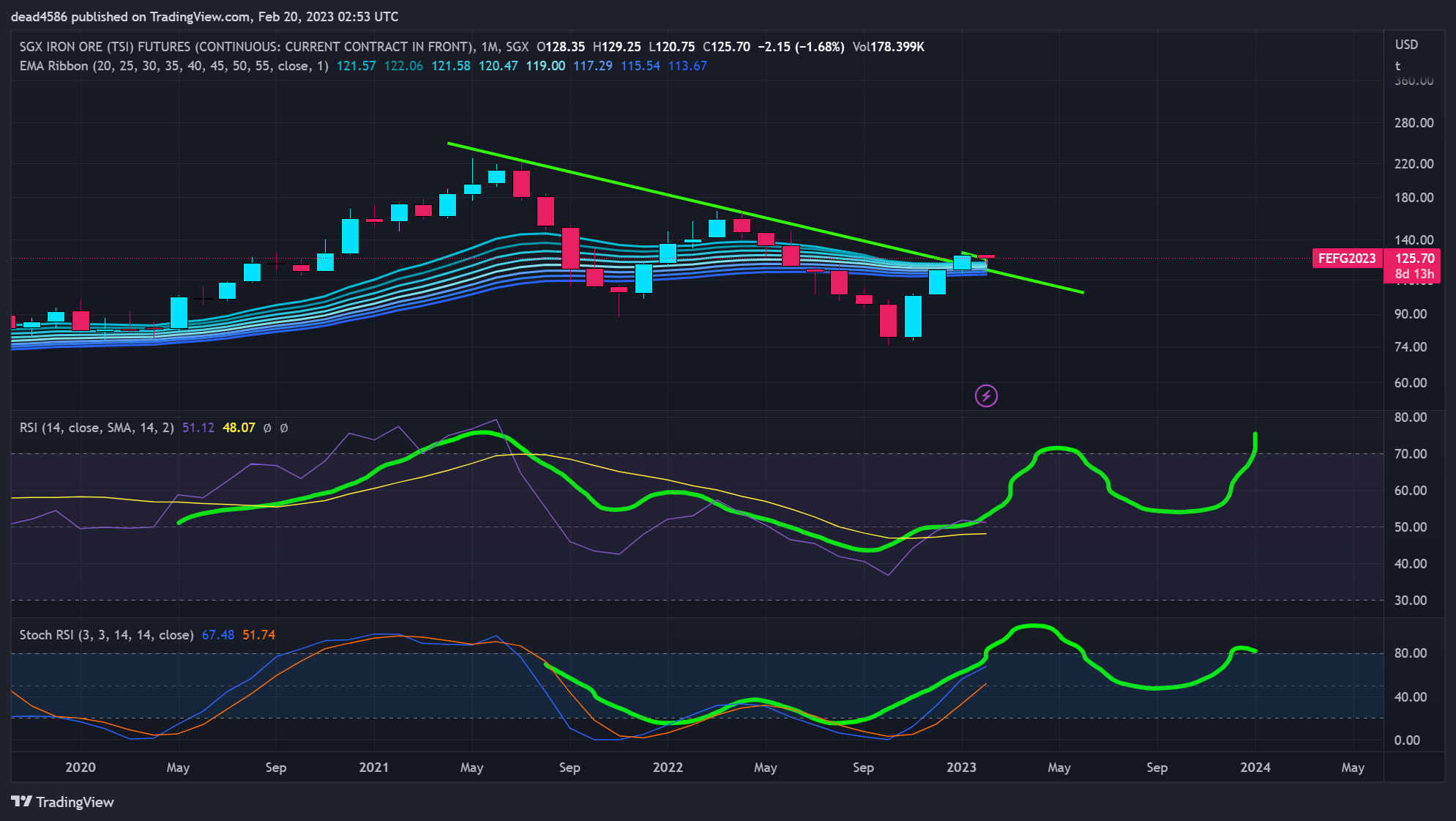Click the EMA value 117.29

[x=593, y=66]
